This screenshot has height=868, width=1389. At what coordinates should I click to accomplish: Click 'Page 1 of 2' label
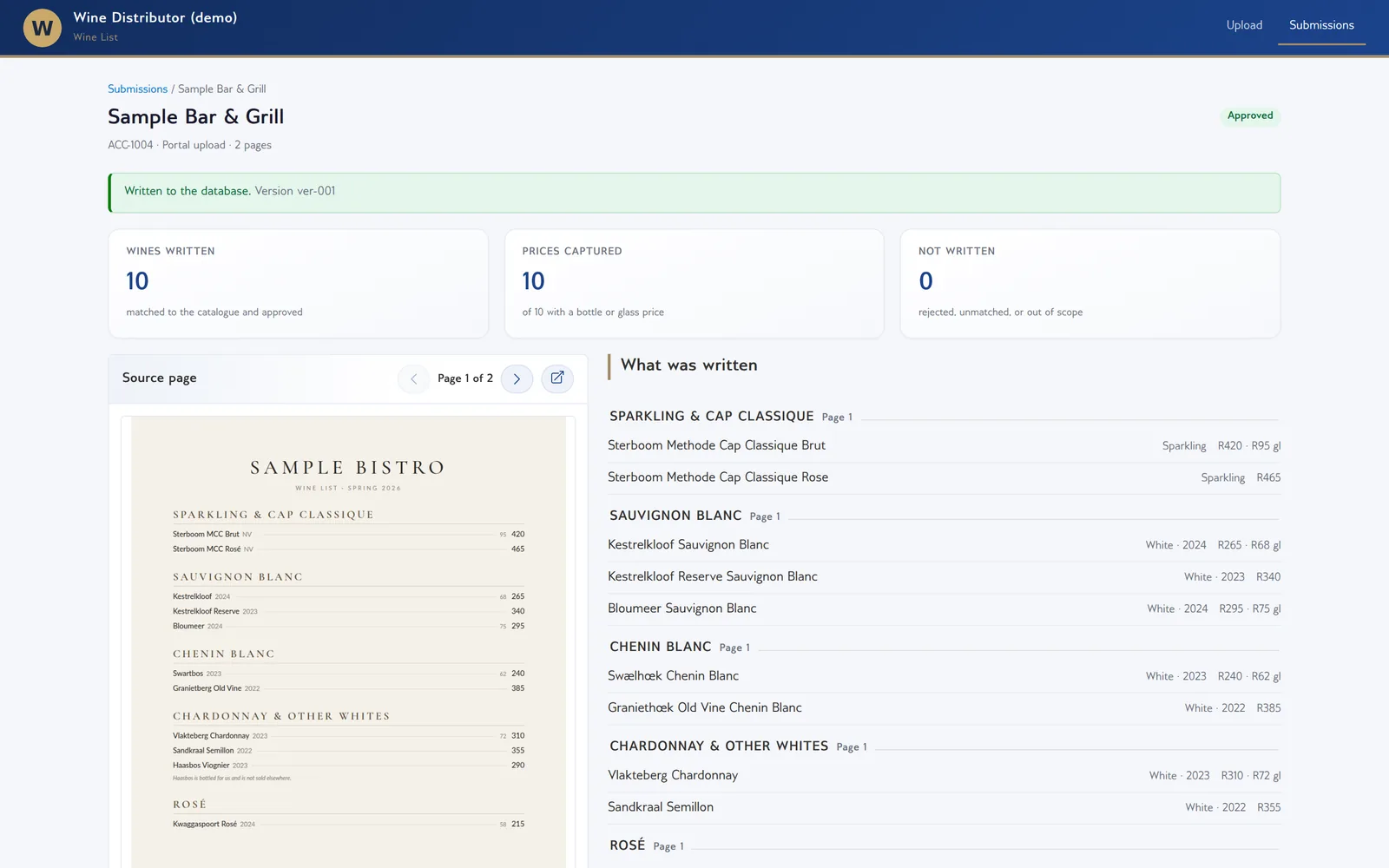tap(465, 378)
